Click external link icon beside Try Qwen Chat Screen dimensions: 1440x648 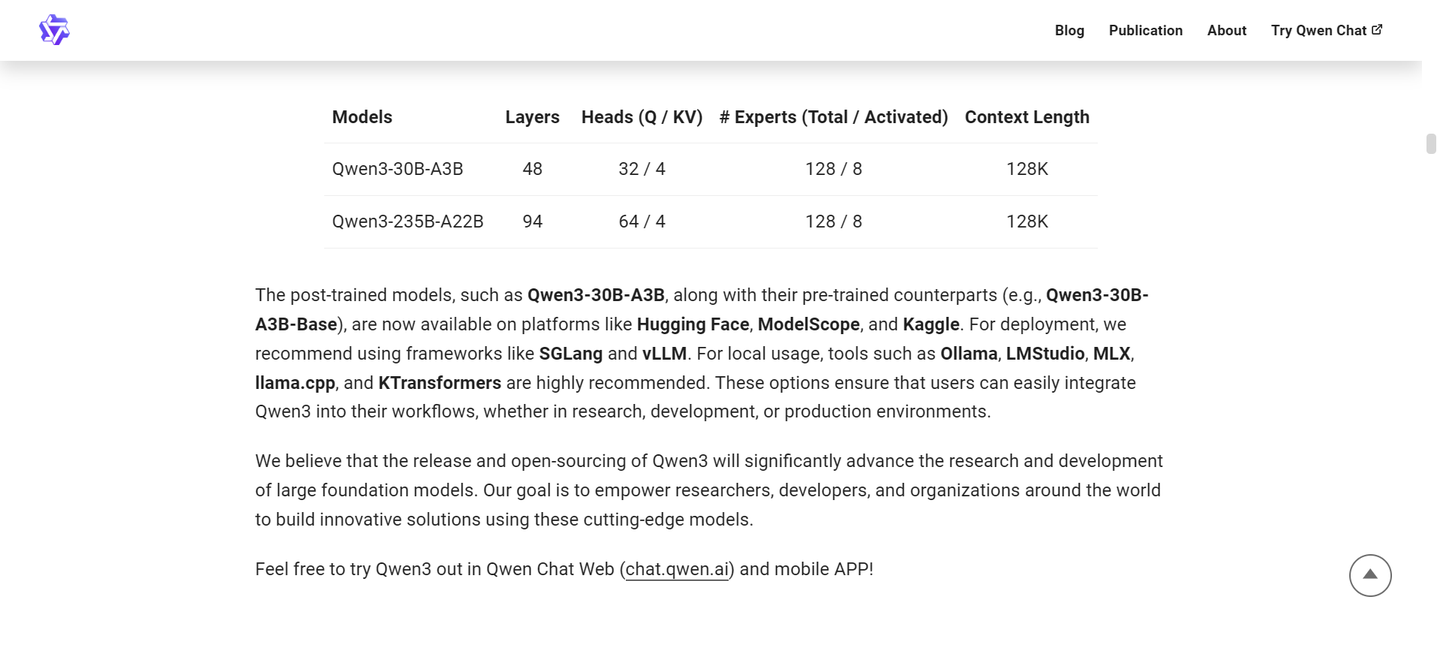(x=1377, y=30)
